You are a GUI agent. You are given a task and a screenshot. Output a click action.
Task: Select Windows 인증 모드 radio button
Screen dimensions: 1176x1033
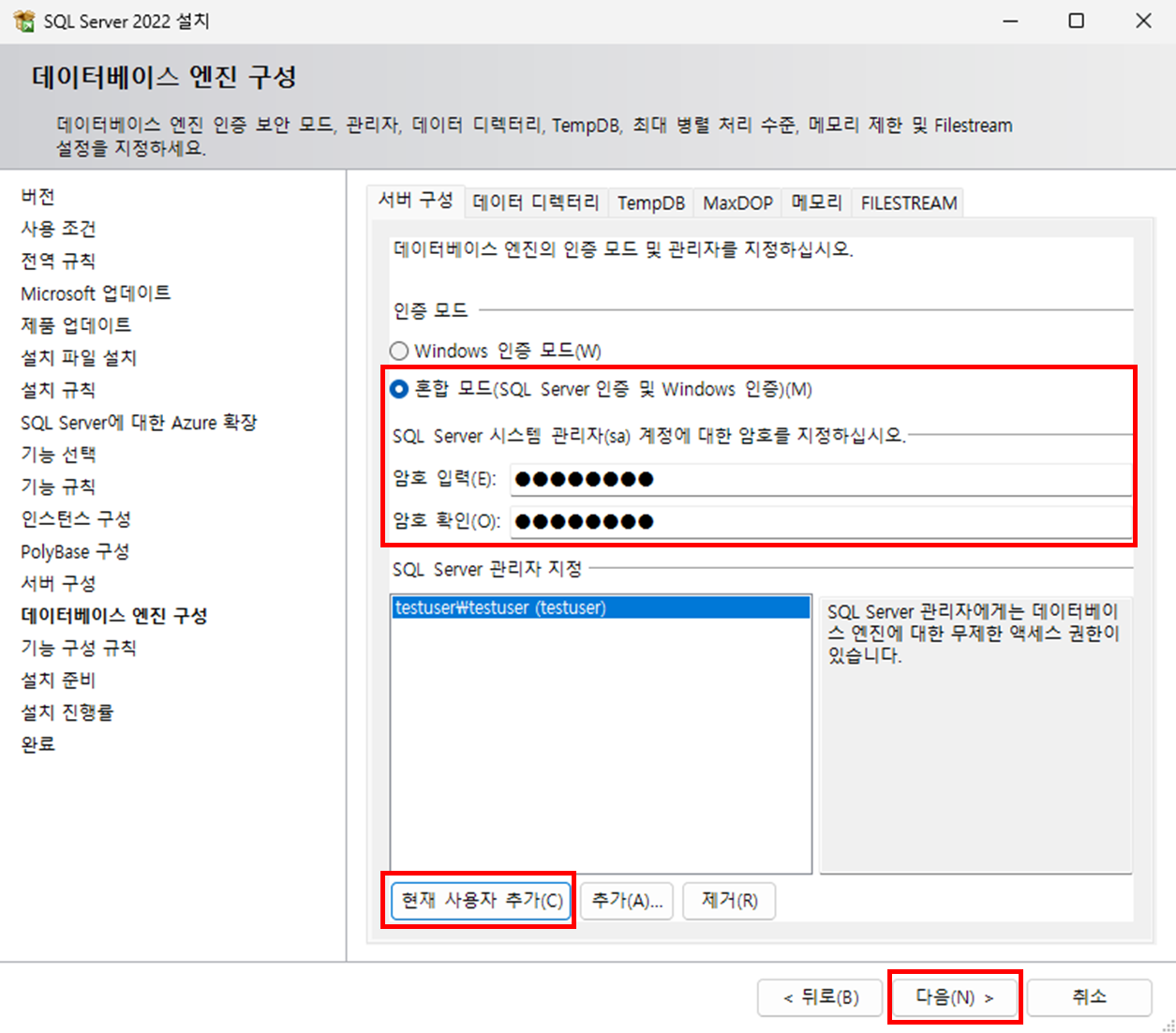tap(399, 351)
